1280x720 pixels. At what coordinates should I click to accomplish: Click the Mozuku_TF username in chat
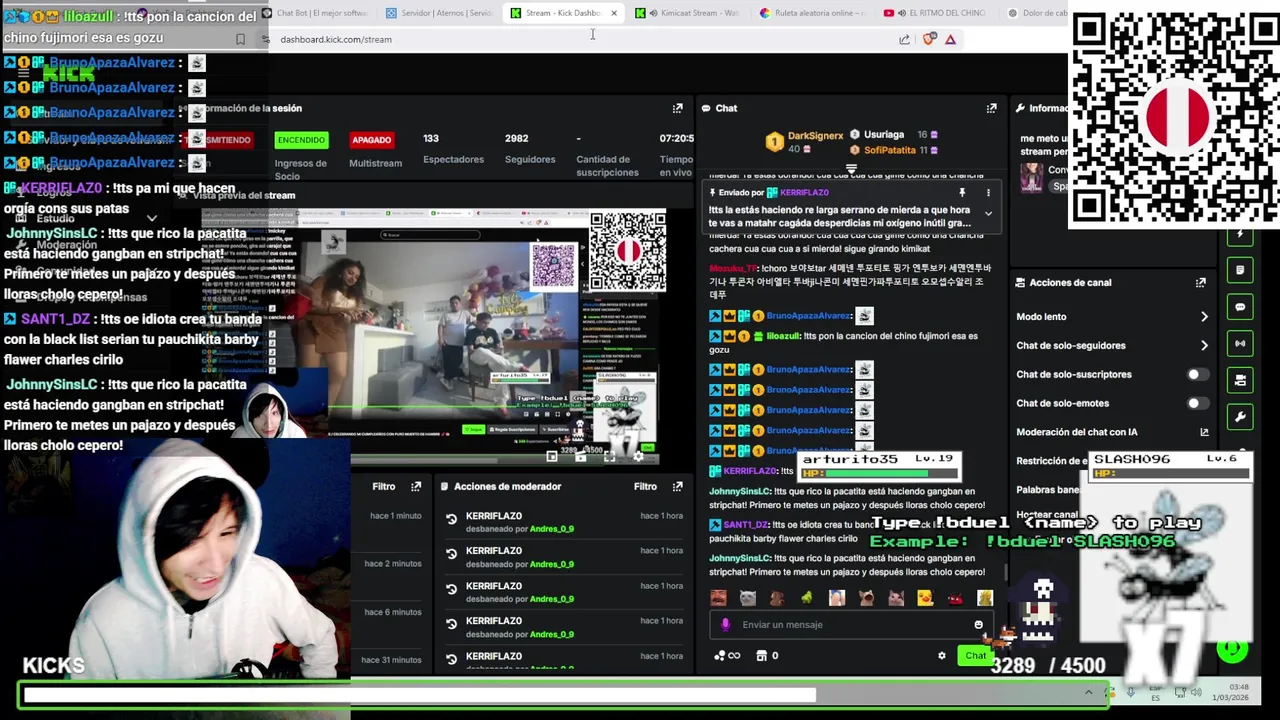pyautogui.click(x=733, y=268)
